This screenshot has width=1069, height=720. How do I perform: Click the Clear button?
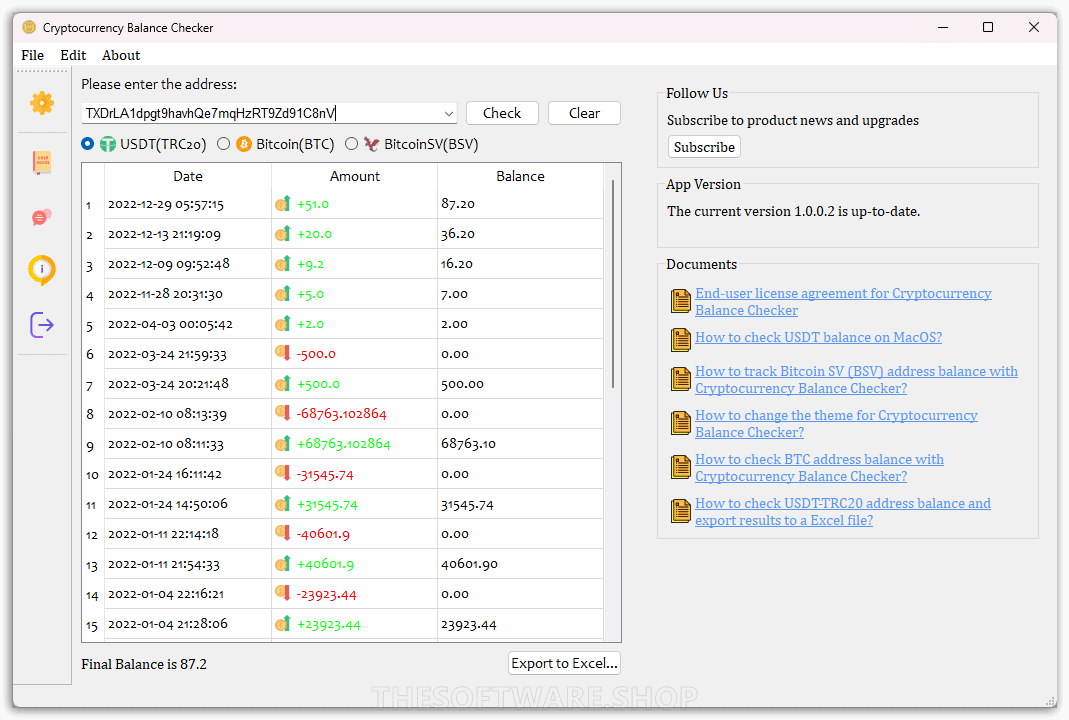point(584,113)
